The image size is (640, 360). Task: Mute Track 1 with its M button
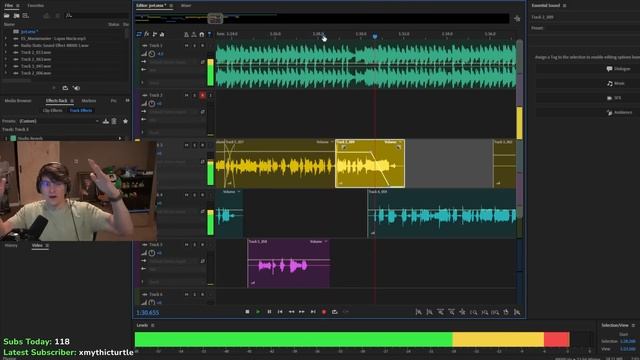pos(187,46)
